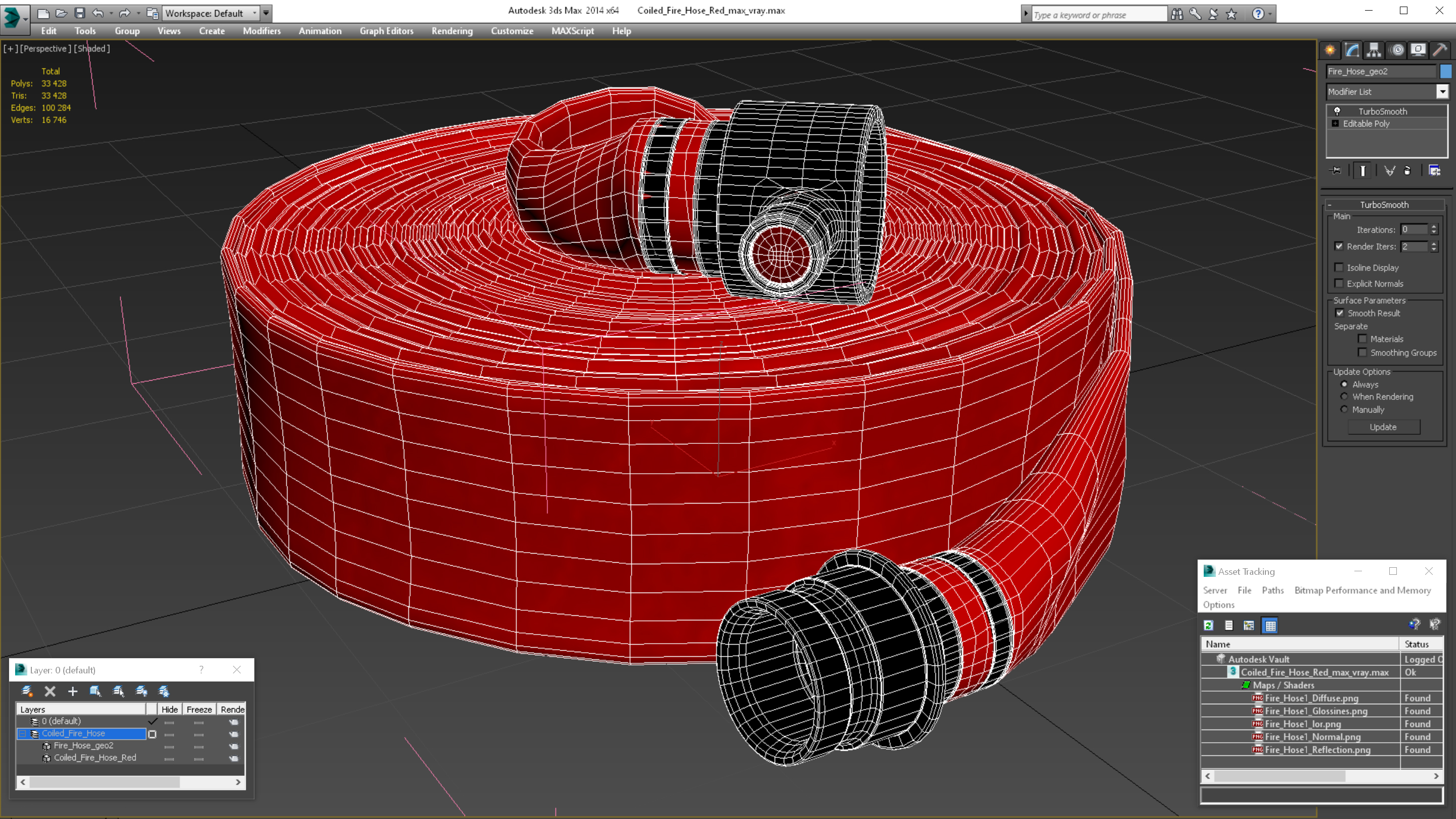Click Status Log icon in Asset Tracking
The height and width of the screenshot is (819, 1456).
[x=1229, y=626]
